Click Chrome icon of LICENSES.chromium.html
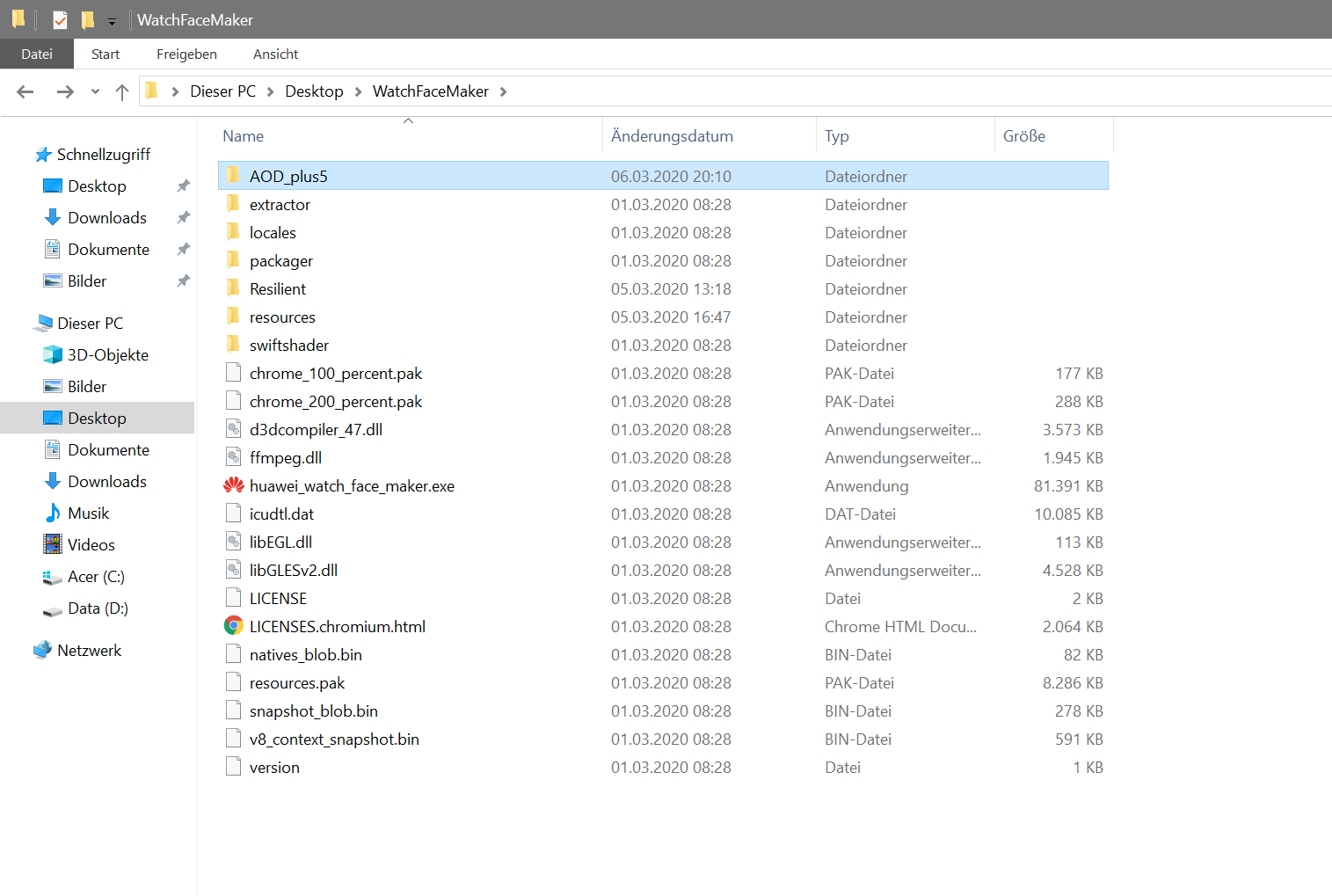The height and width of the screenshot is (896, 1332). (x=233, y=626)
